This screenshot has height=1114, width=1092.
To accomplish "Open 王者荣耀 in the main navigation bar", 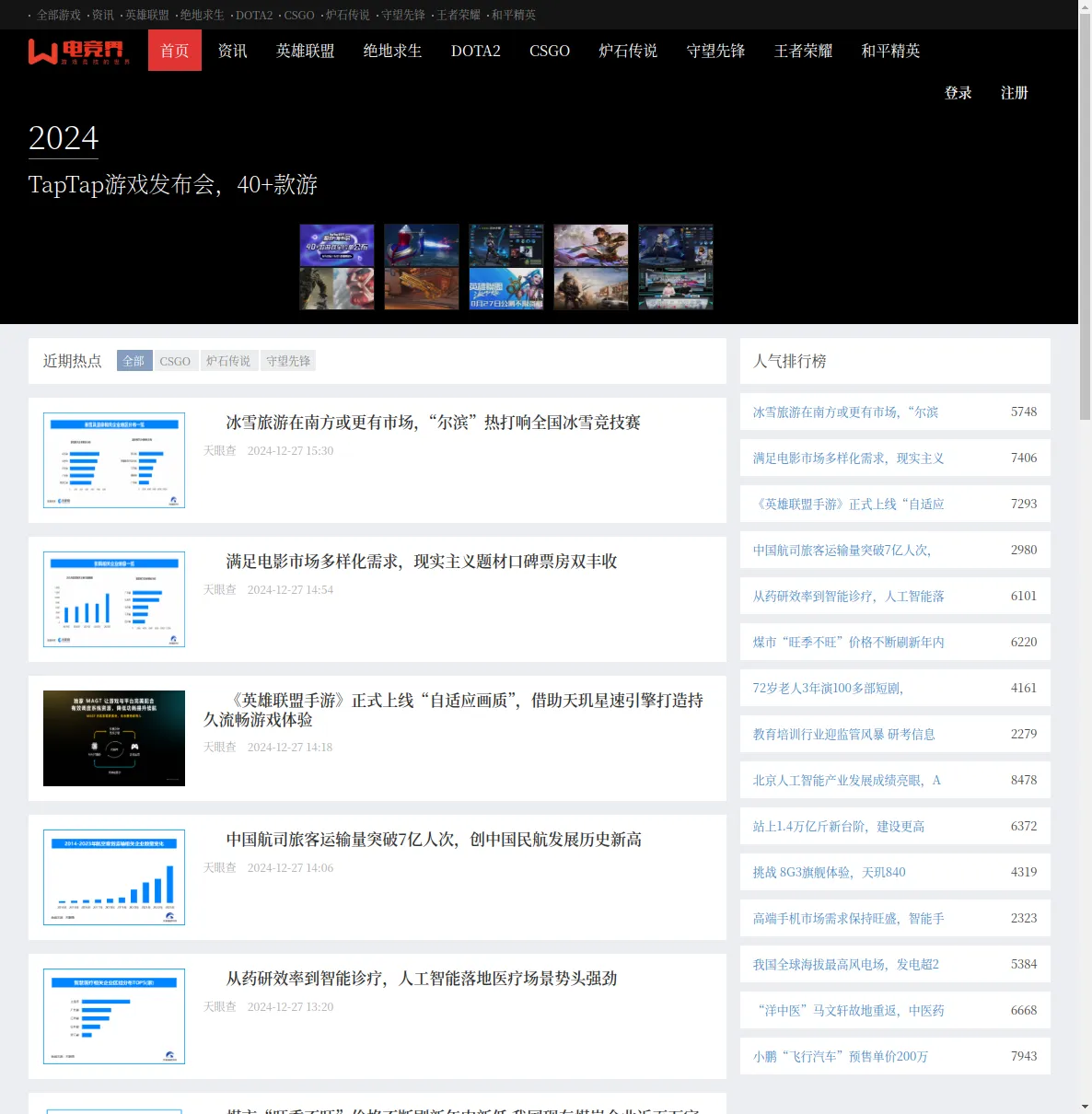I will tap(804, 51).
